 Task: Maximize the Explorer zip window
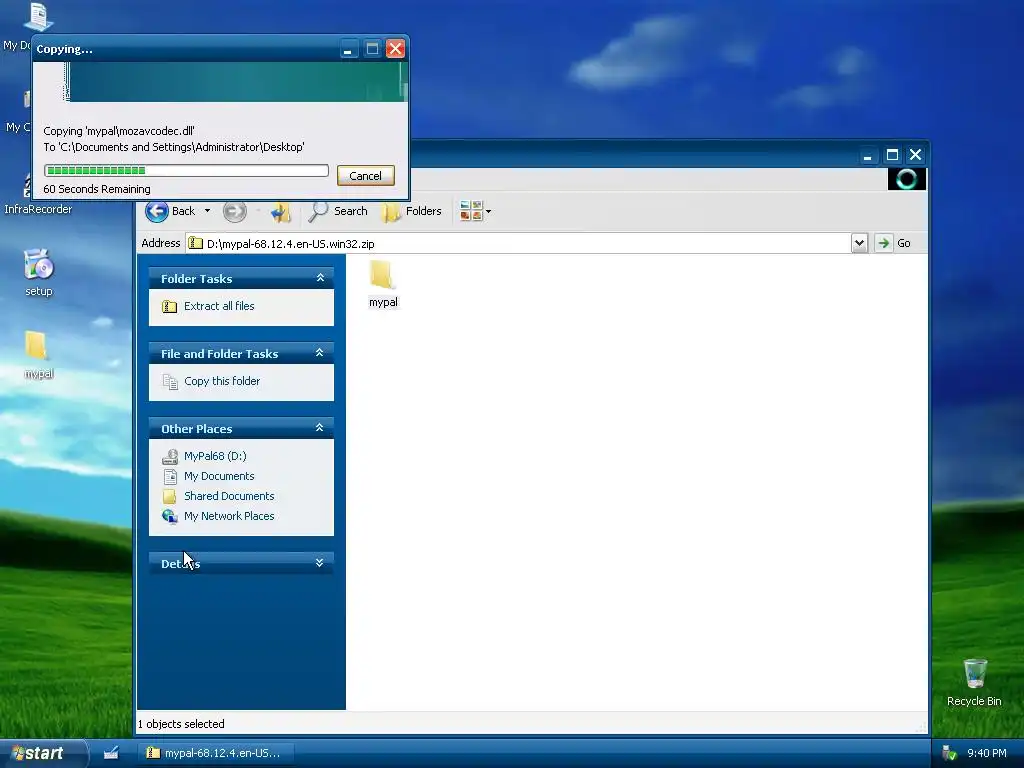click(891, 155)
